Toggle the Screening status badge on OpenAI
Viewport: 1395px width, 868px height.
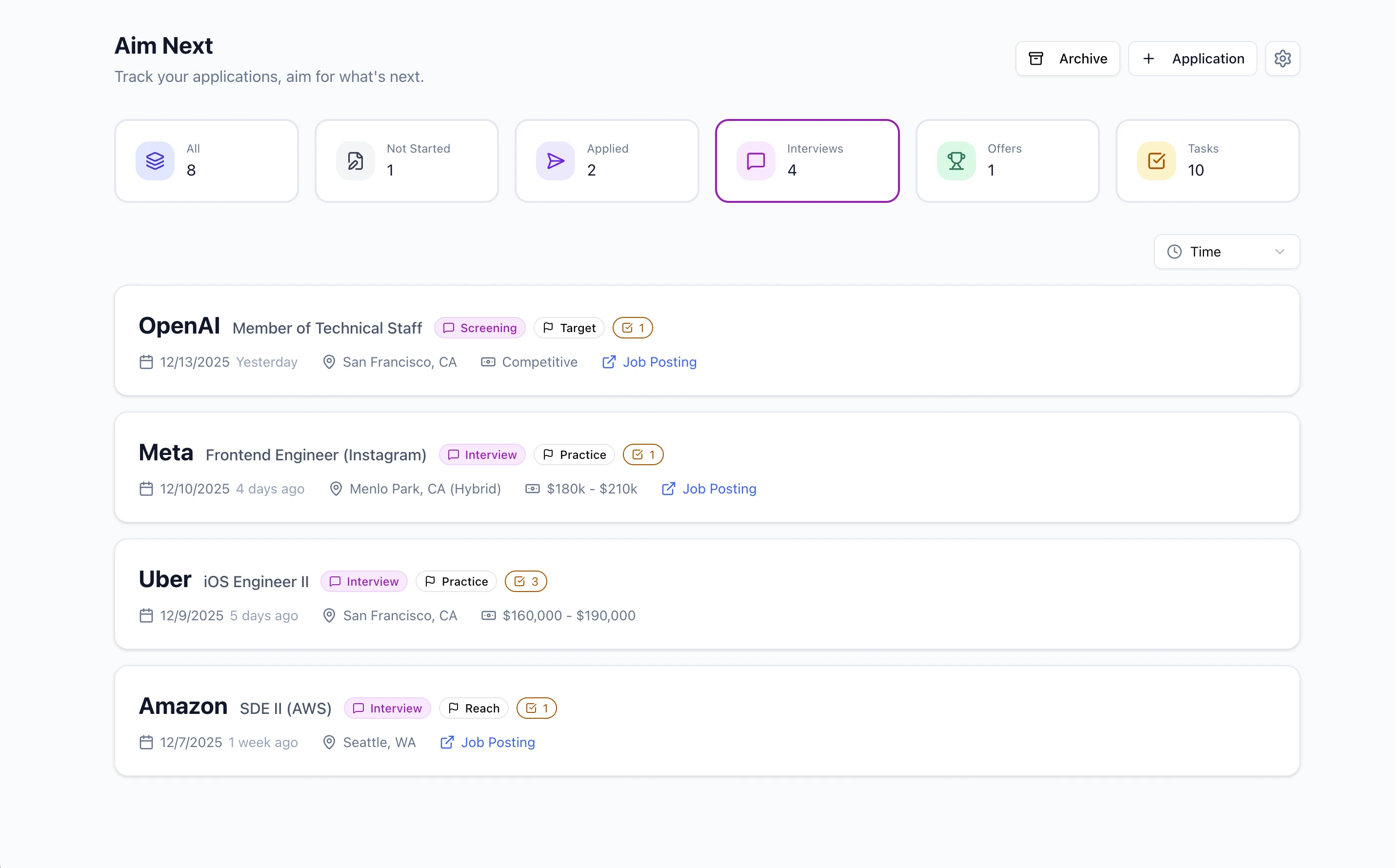479,327
